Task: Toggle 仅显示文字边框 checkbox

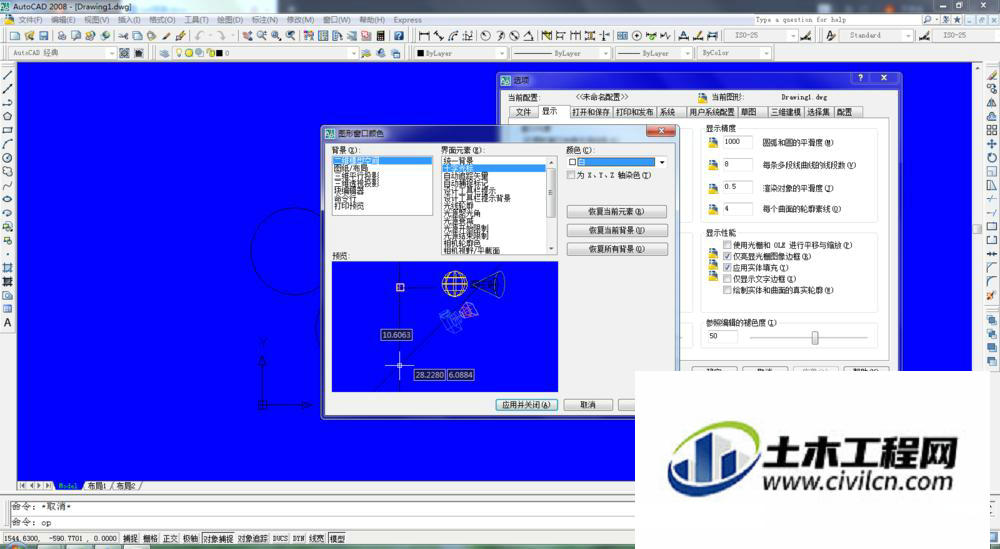Action: (727, 279)
